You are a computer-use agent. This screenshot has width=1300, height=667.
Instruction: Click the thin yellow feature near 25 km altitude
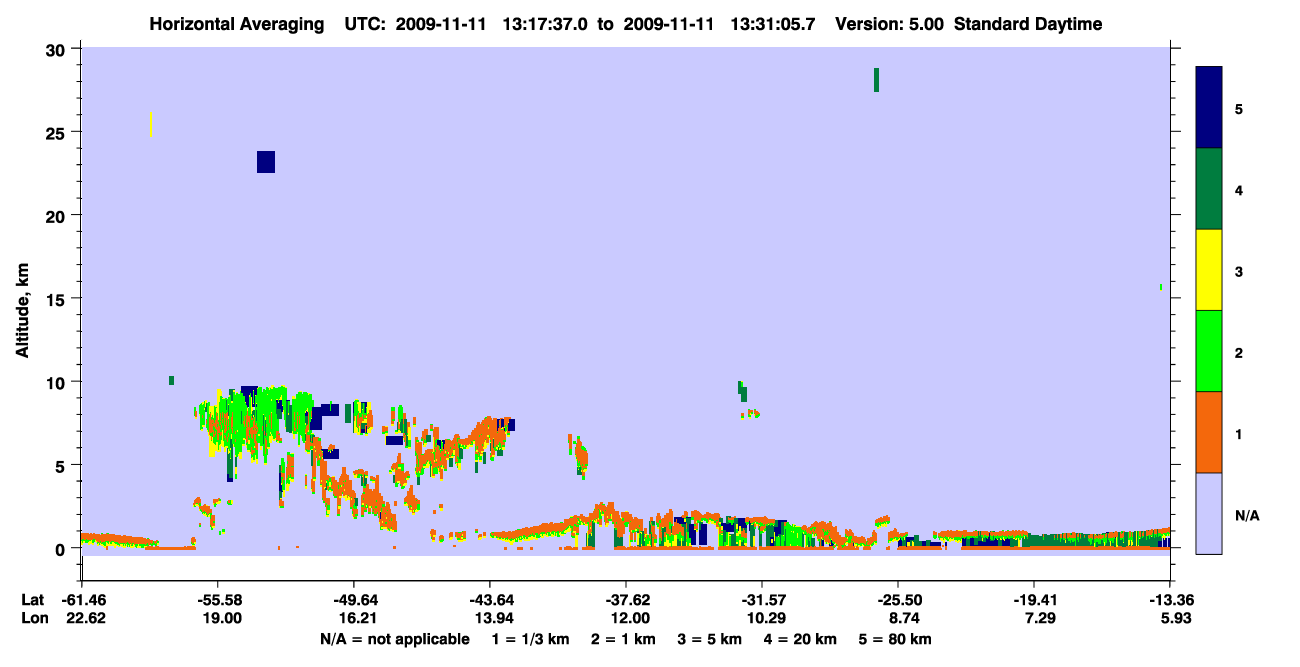[150, 125]
